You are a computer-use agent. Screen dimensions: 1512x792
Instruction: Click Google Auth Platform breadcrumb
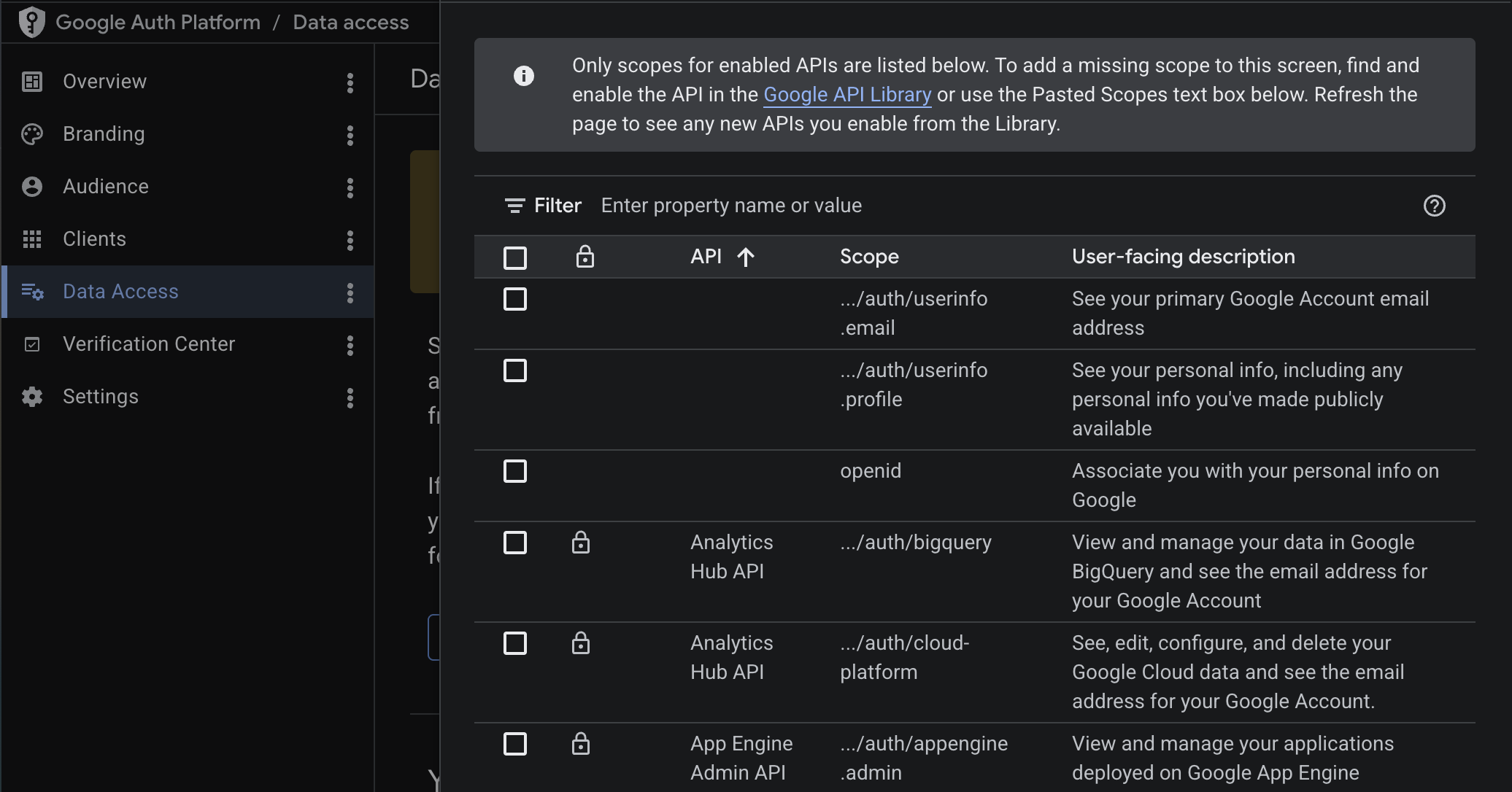coord(158,22)
